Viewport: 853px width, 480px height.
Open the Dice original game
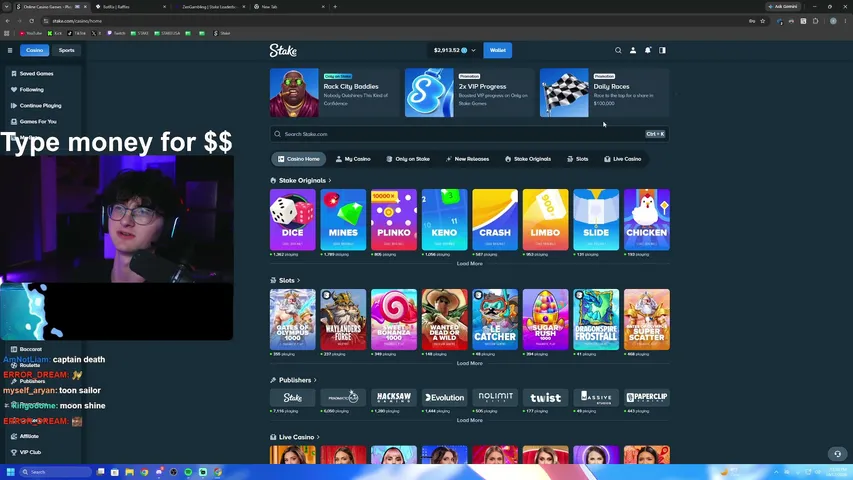coord(293,220)
